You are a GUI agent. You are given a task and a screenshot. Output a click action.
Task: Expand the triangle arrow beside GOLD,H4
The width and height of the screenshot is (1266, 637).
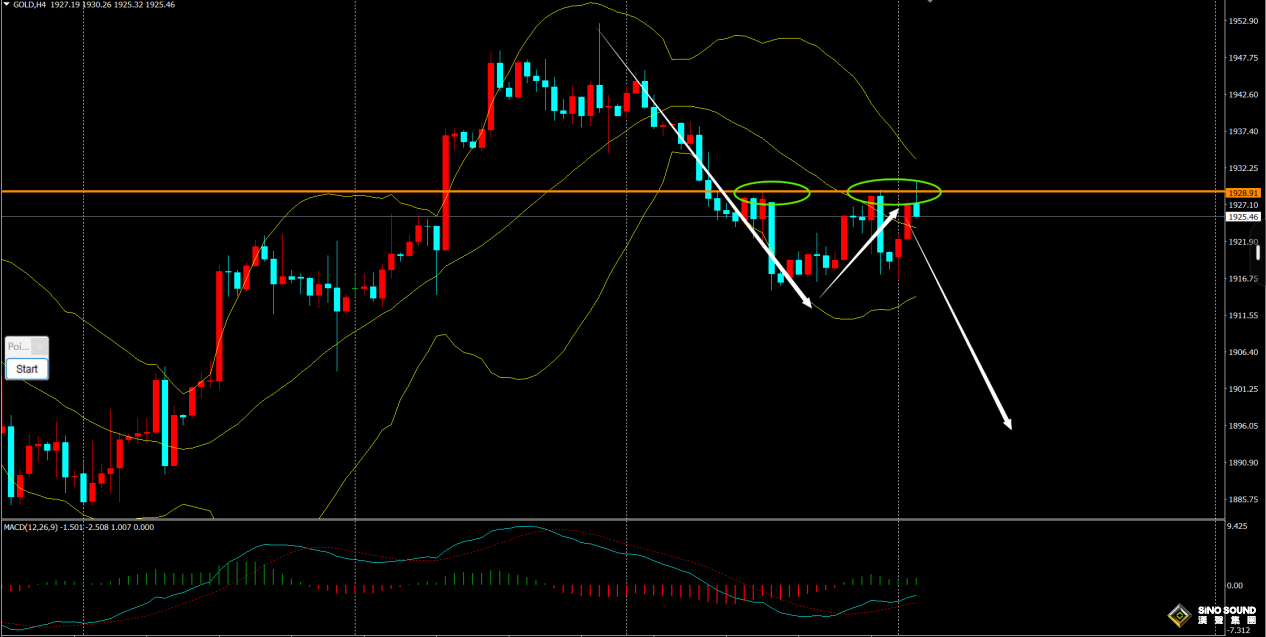5,5
